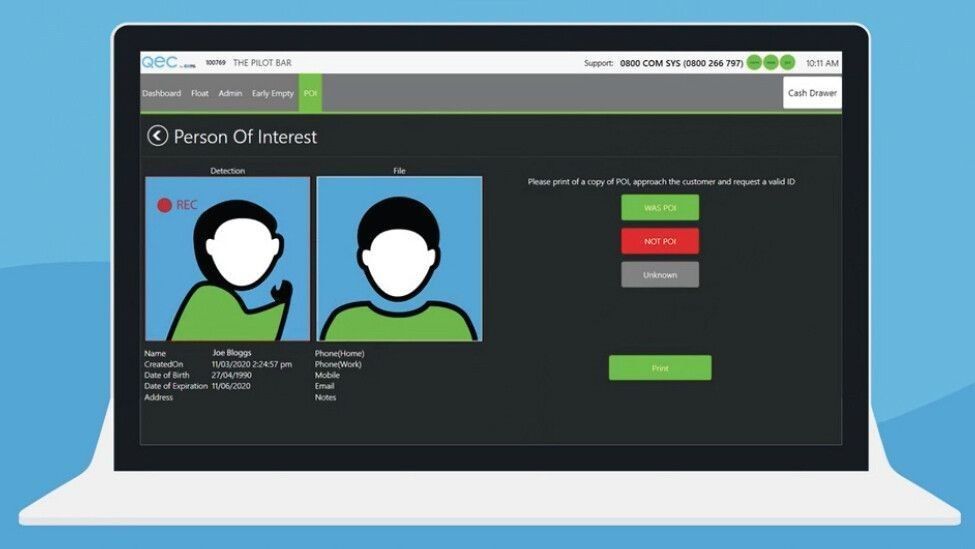Click the middle green status indicator
This screenshot has height=549, width=975.
point(771,63)
